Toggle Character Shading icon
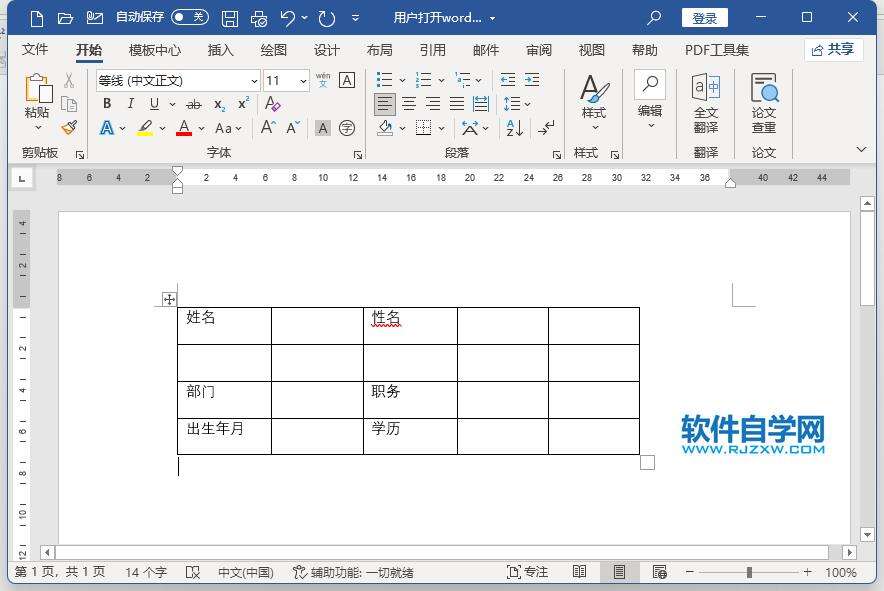This screenshot has width=884, height=591. 322,129
